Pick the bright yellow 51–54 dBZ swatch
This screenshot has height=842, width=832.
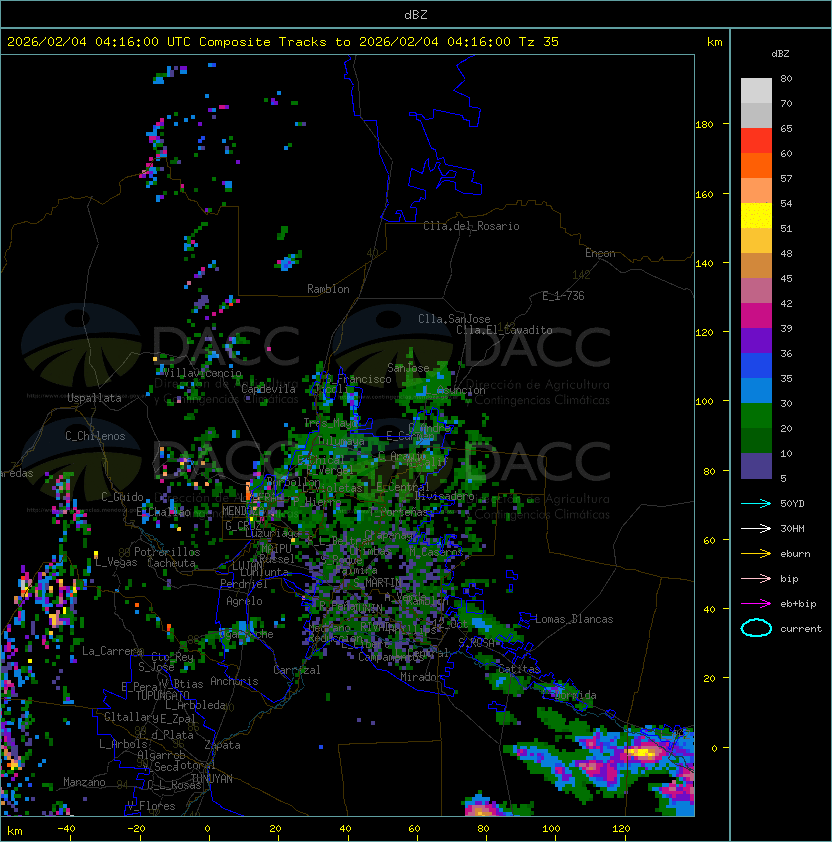coord(756,215)
